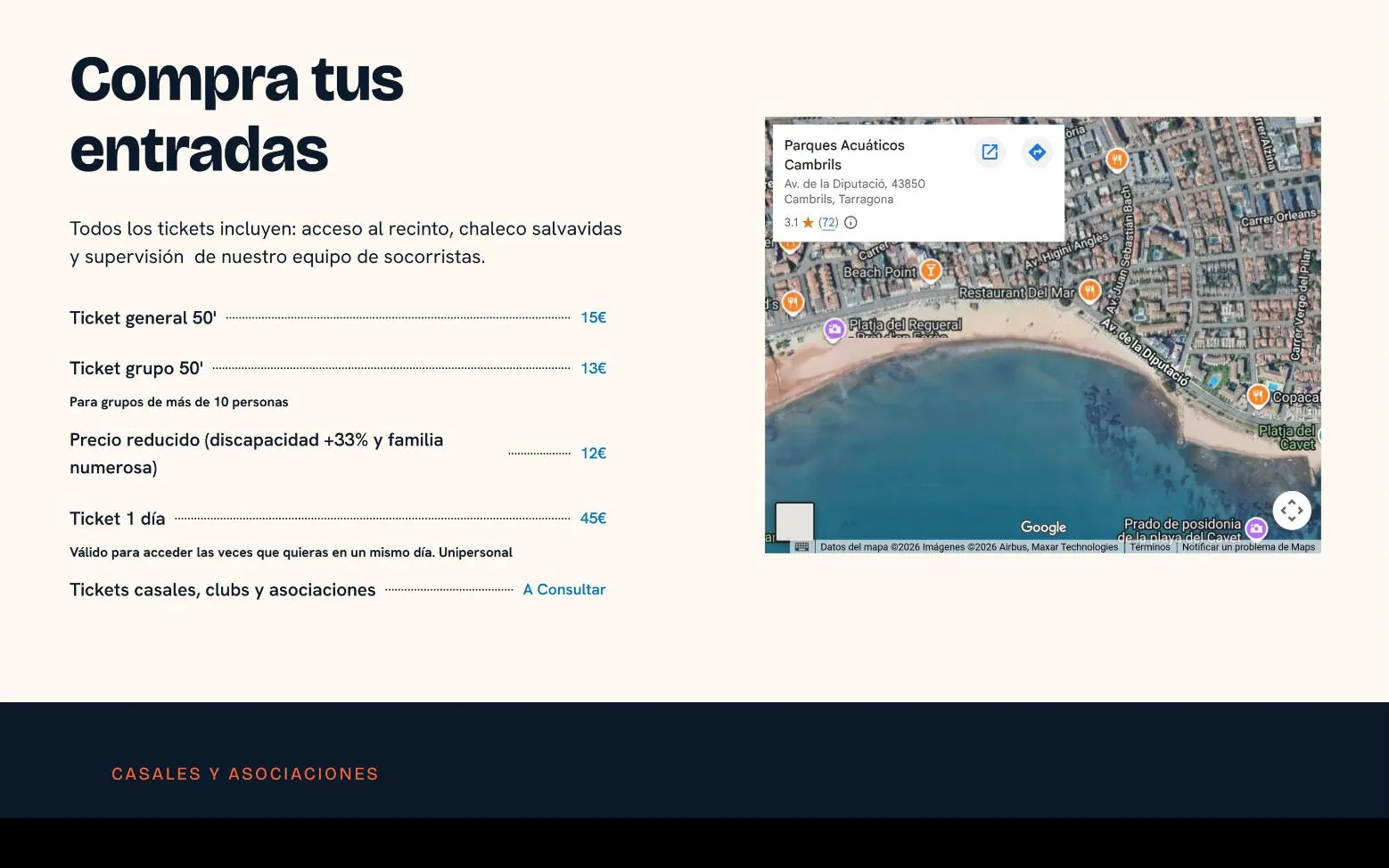Viewport: 1389px width, 868px height.
Task: Click the 12€ price
Action: pos(594,453)
